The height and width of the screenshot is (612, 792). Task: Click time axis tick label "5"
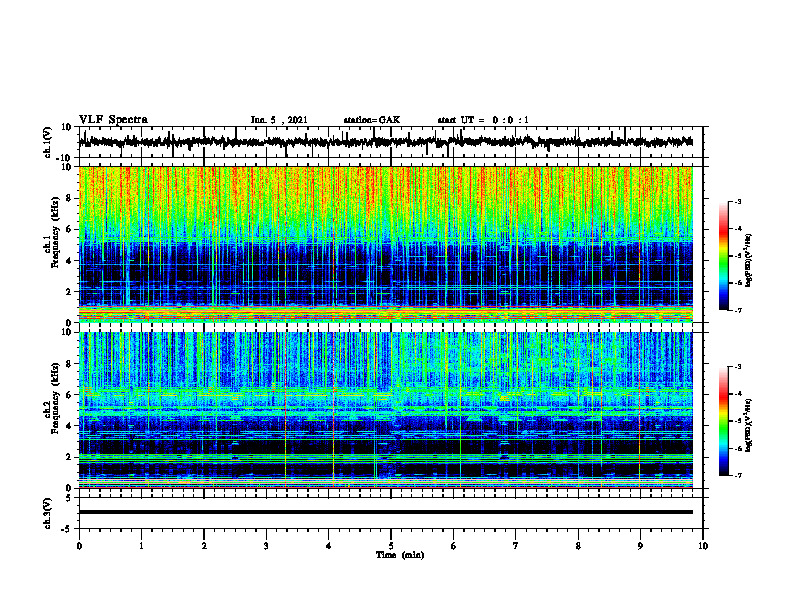tap(391, 546)
